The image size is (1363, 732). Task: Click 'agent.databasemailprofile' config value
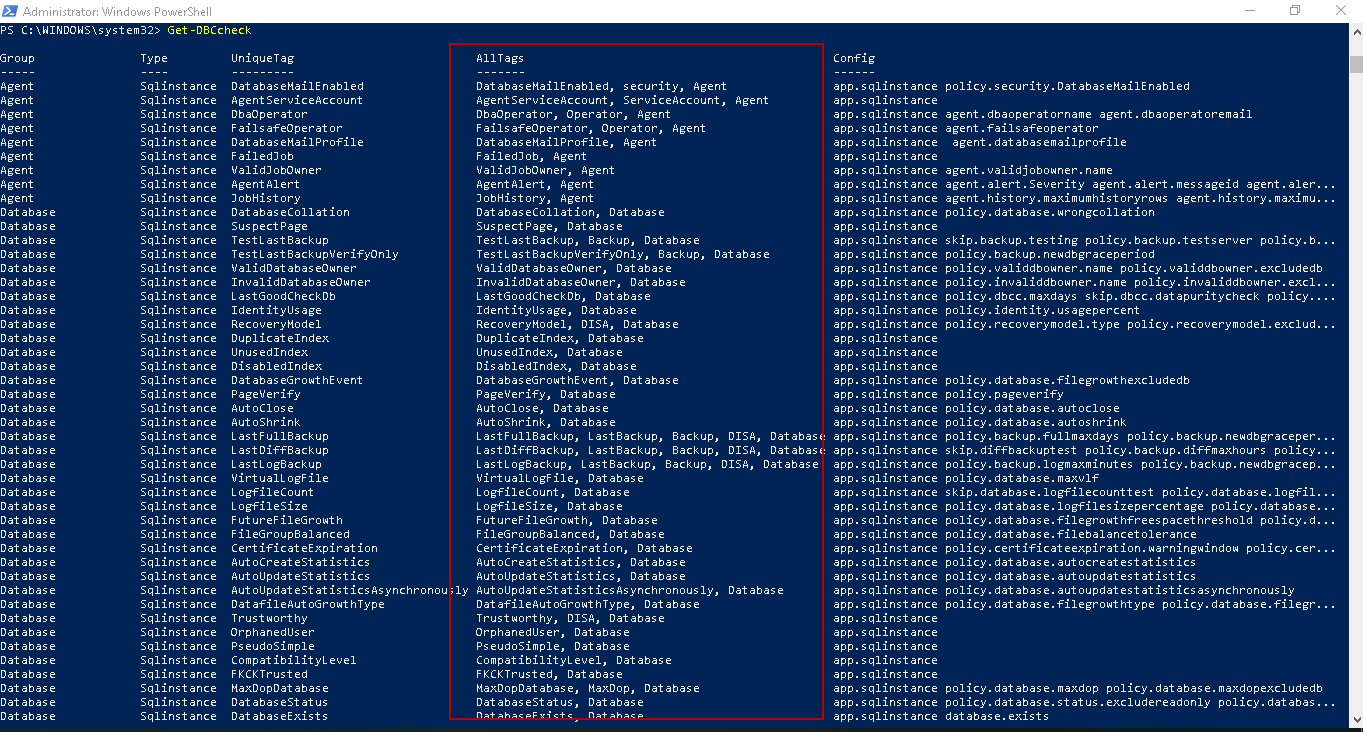click(x=1039, y=142)
